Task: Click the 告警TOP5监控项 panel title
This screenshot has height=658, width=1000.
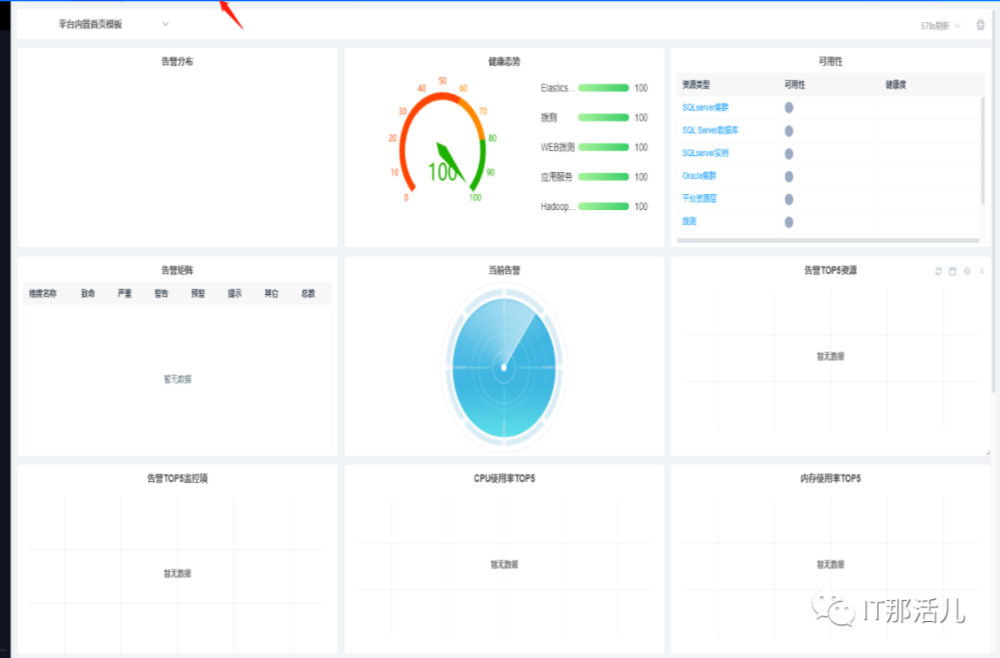Action: [x=177, y=478]
